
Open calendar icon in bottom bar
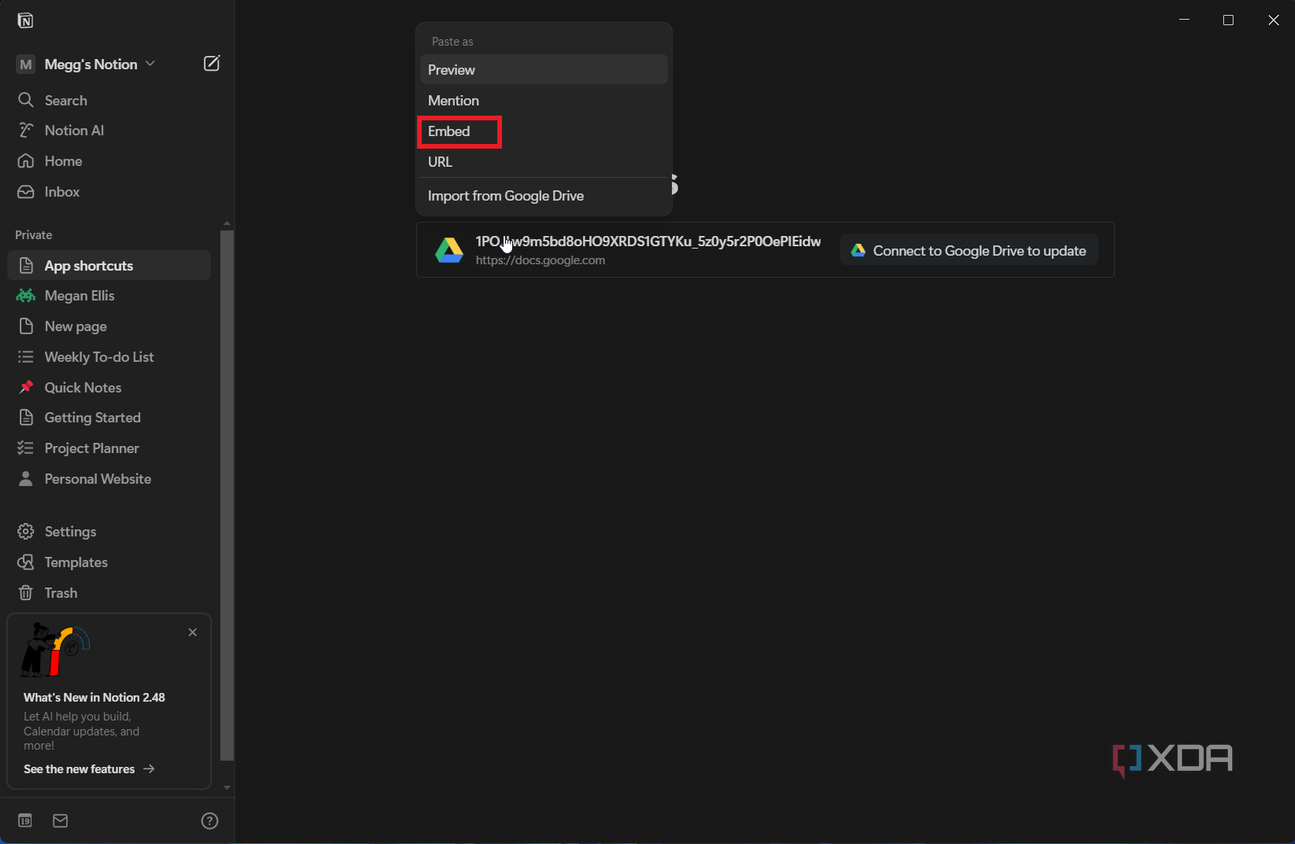click(25, 821)
